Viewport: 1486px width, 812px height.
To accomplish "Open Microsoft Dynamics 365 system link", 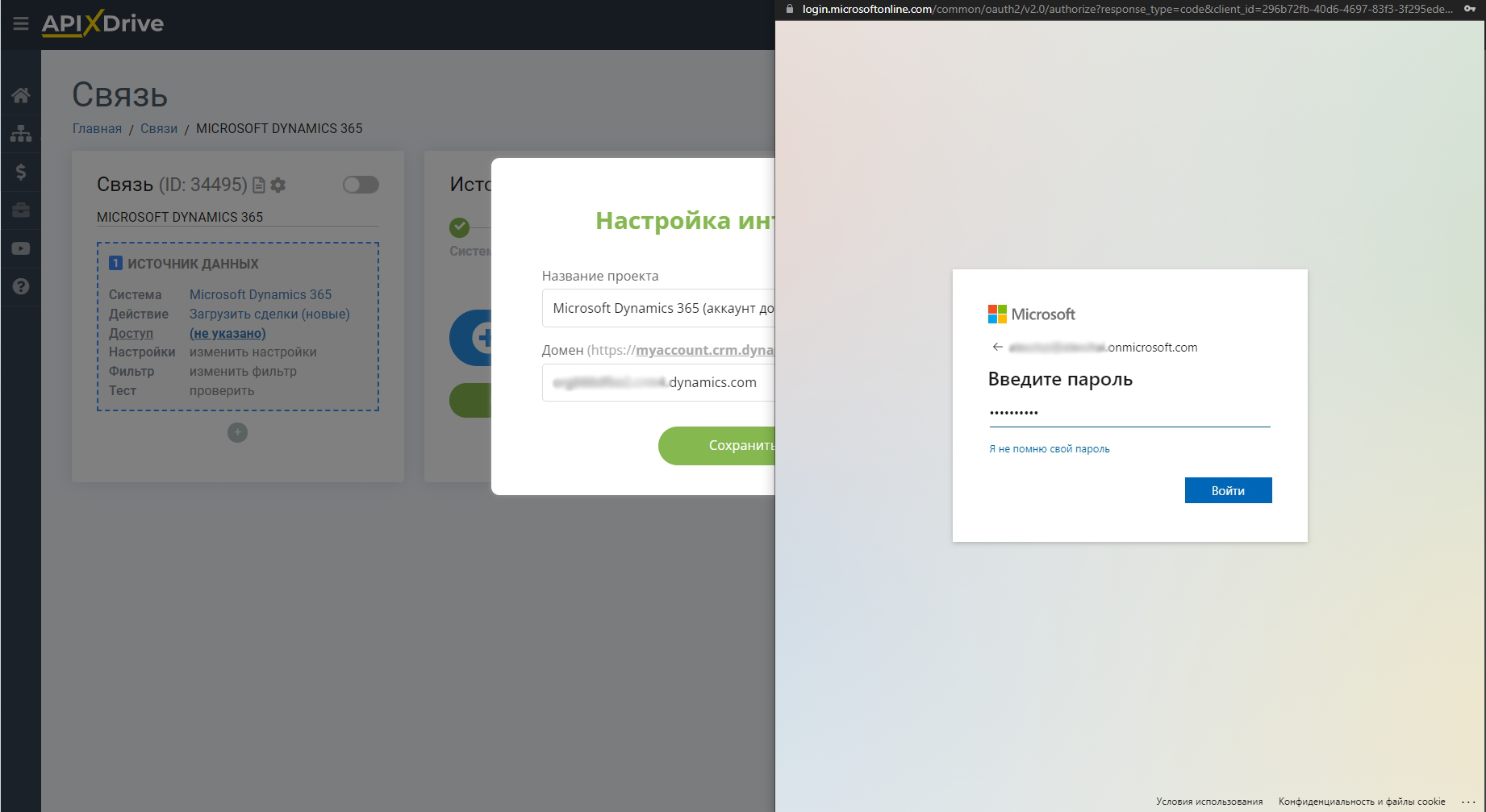I will click(261, 294).
